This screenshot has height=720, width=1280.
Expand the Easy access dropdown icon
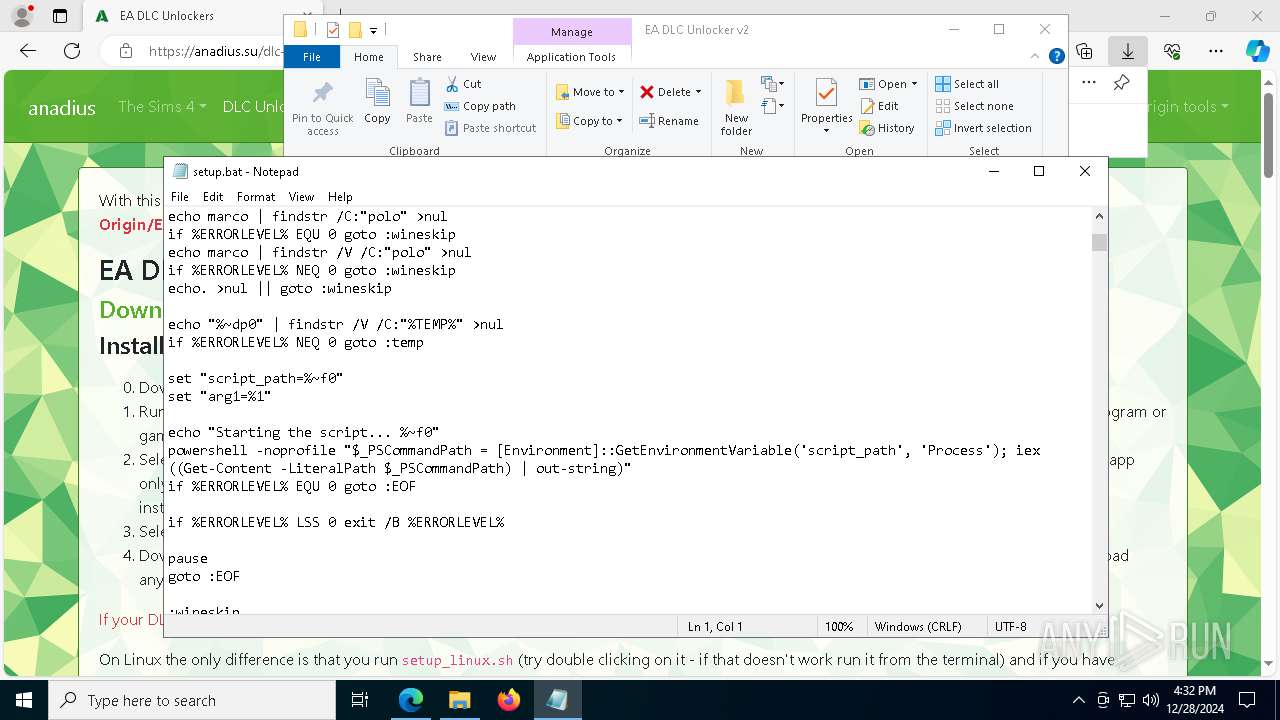click(x=771, y=105)
